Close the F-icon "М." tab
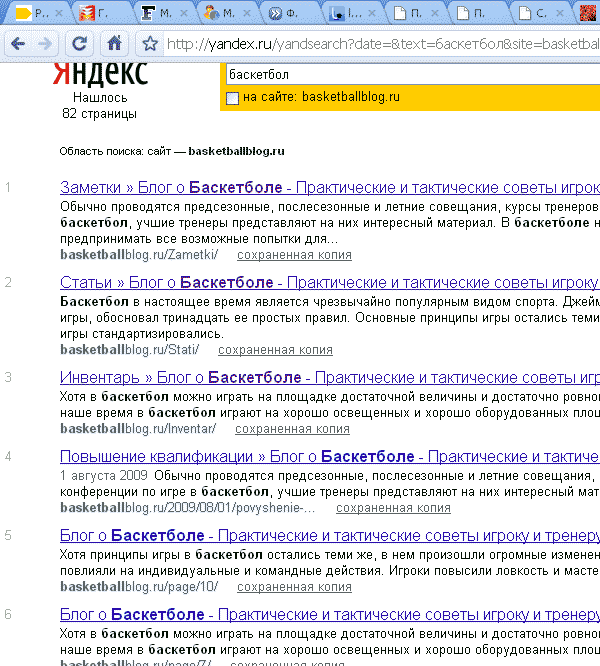This screenshot has width=600, height=666. [184, 14]
